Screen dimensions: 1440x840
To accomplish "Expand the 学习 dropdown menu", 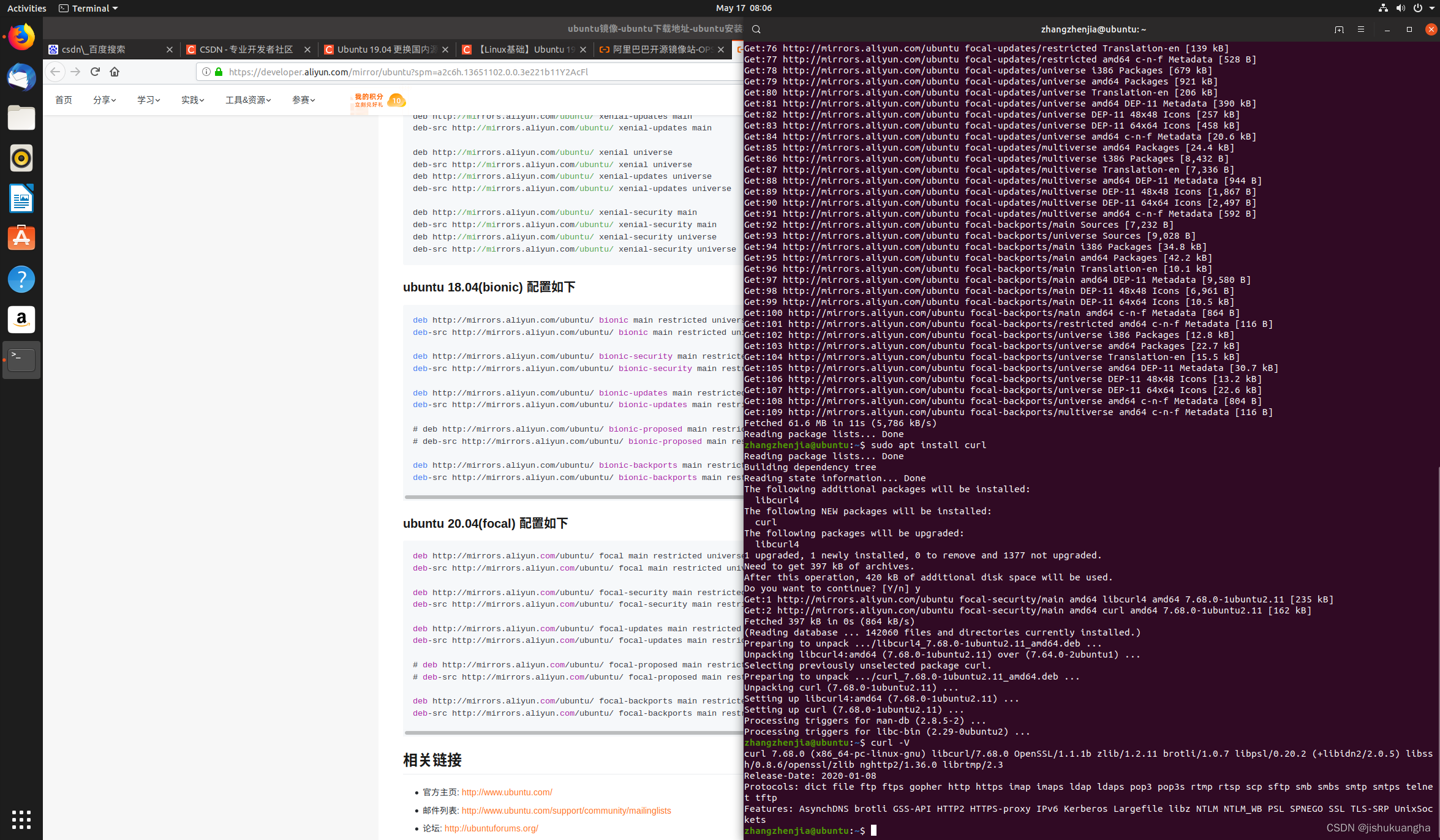I will click(x=149, y=100).
